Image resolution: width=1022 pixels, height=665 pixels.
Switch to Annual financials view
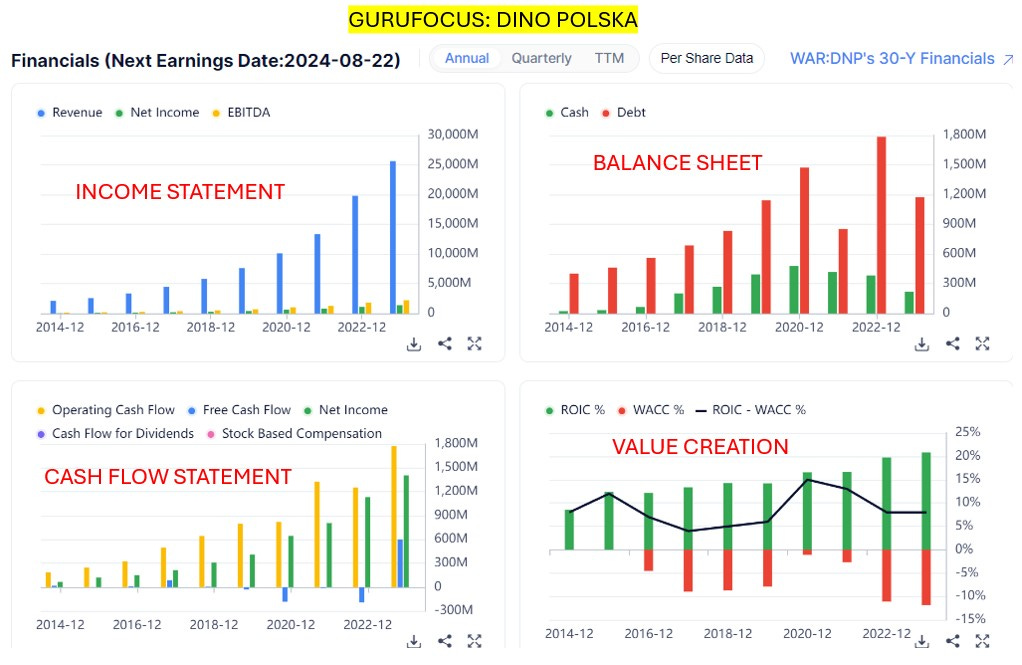point(467,58)
